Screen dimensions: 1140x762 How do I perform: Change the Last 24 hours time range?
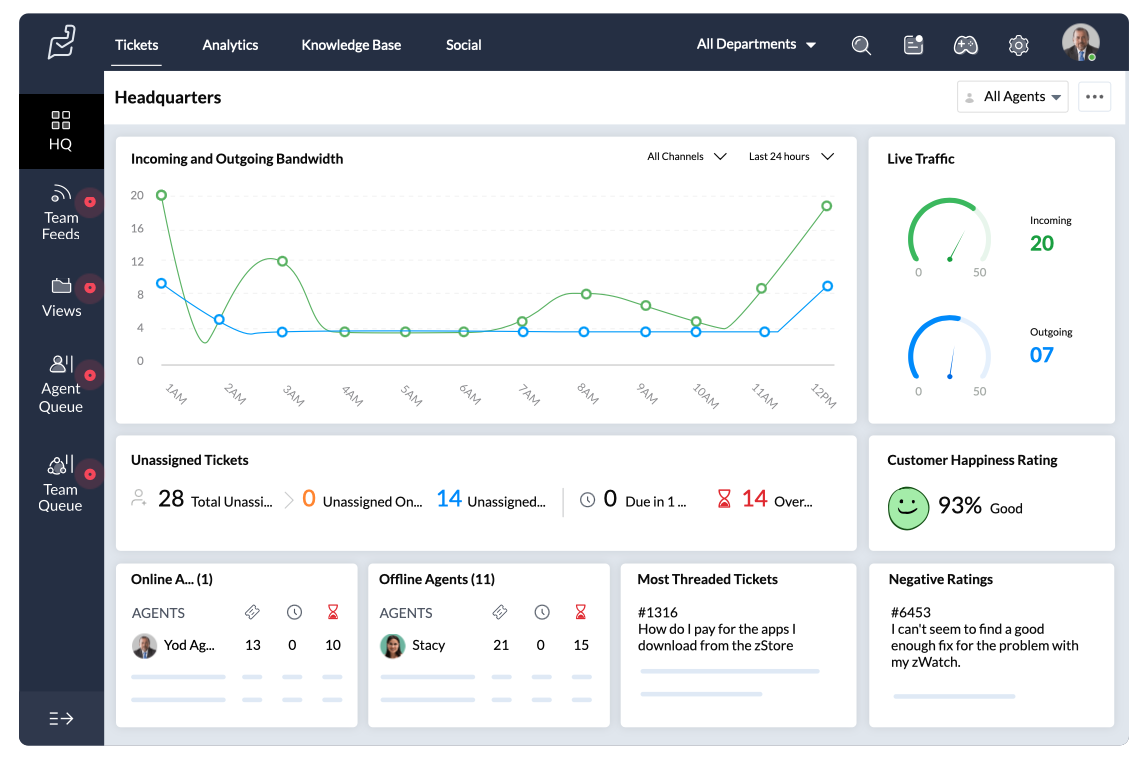(x=791, y=157)
